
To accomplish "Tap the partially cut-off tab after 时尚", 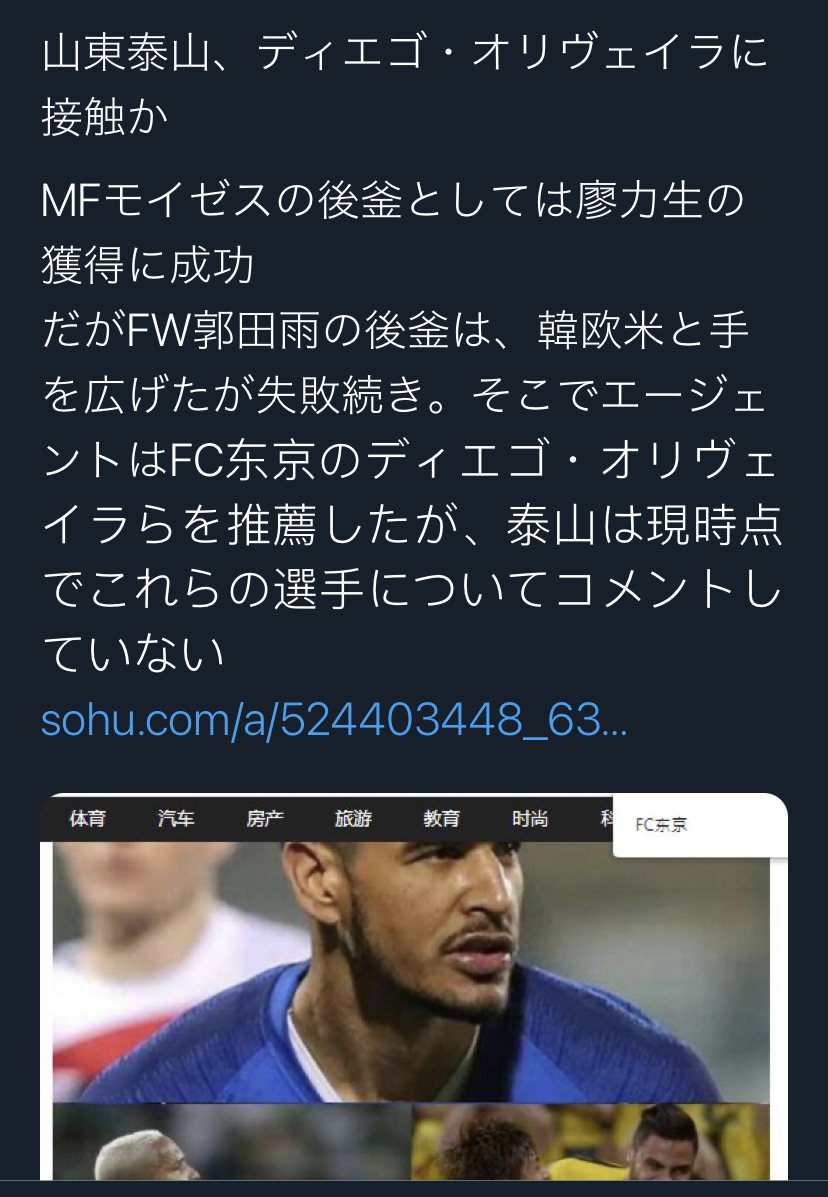I will pos(607,819).
